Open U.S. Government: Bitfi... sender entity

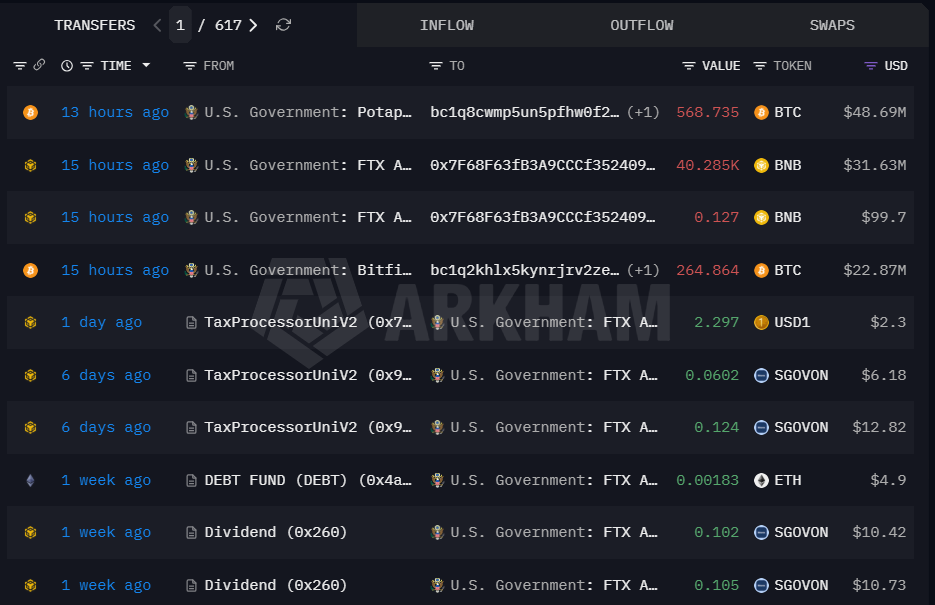pos(308,271)
